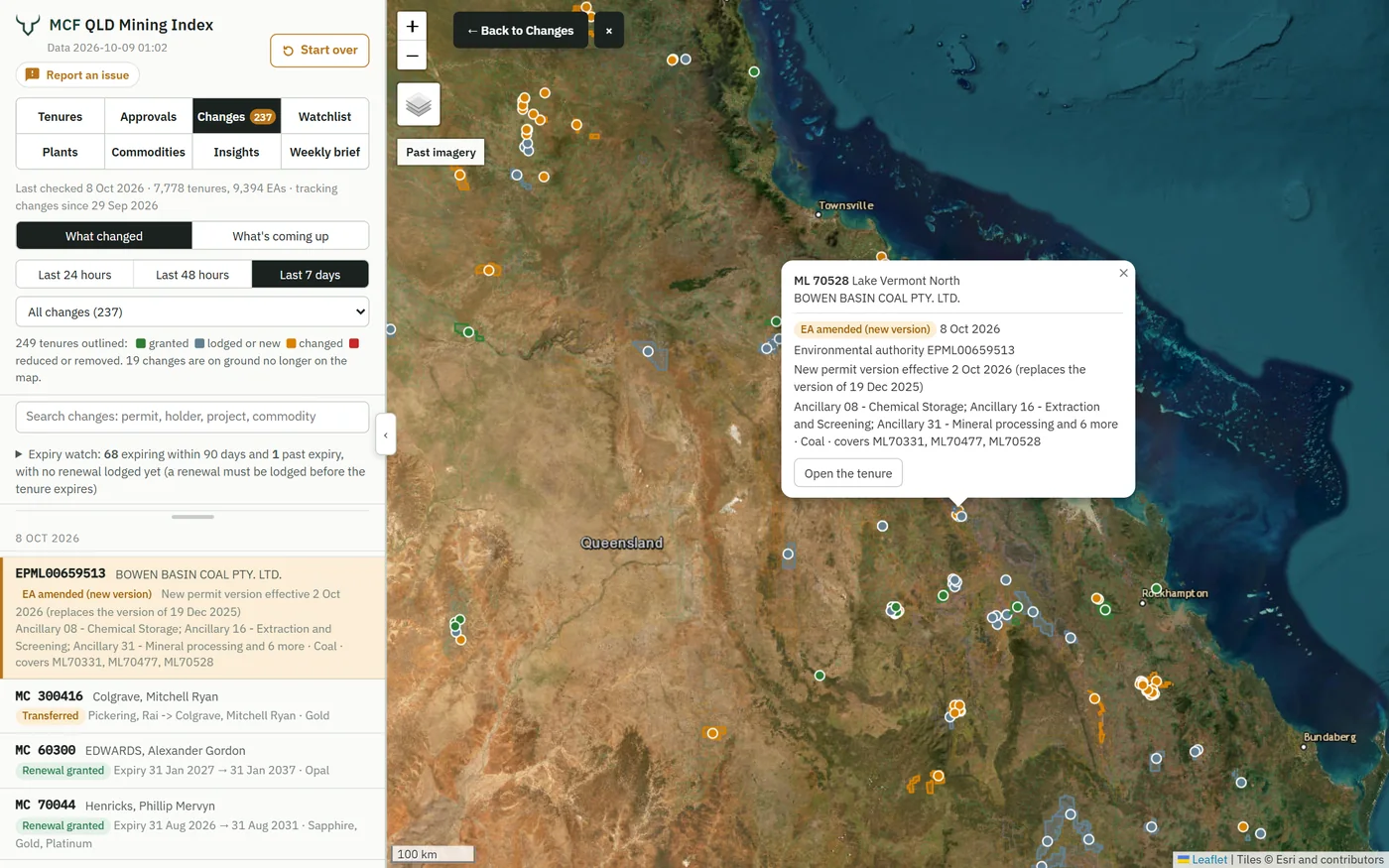Click the Queensland map label

coord(622,543)
